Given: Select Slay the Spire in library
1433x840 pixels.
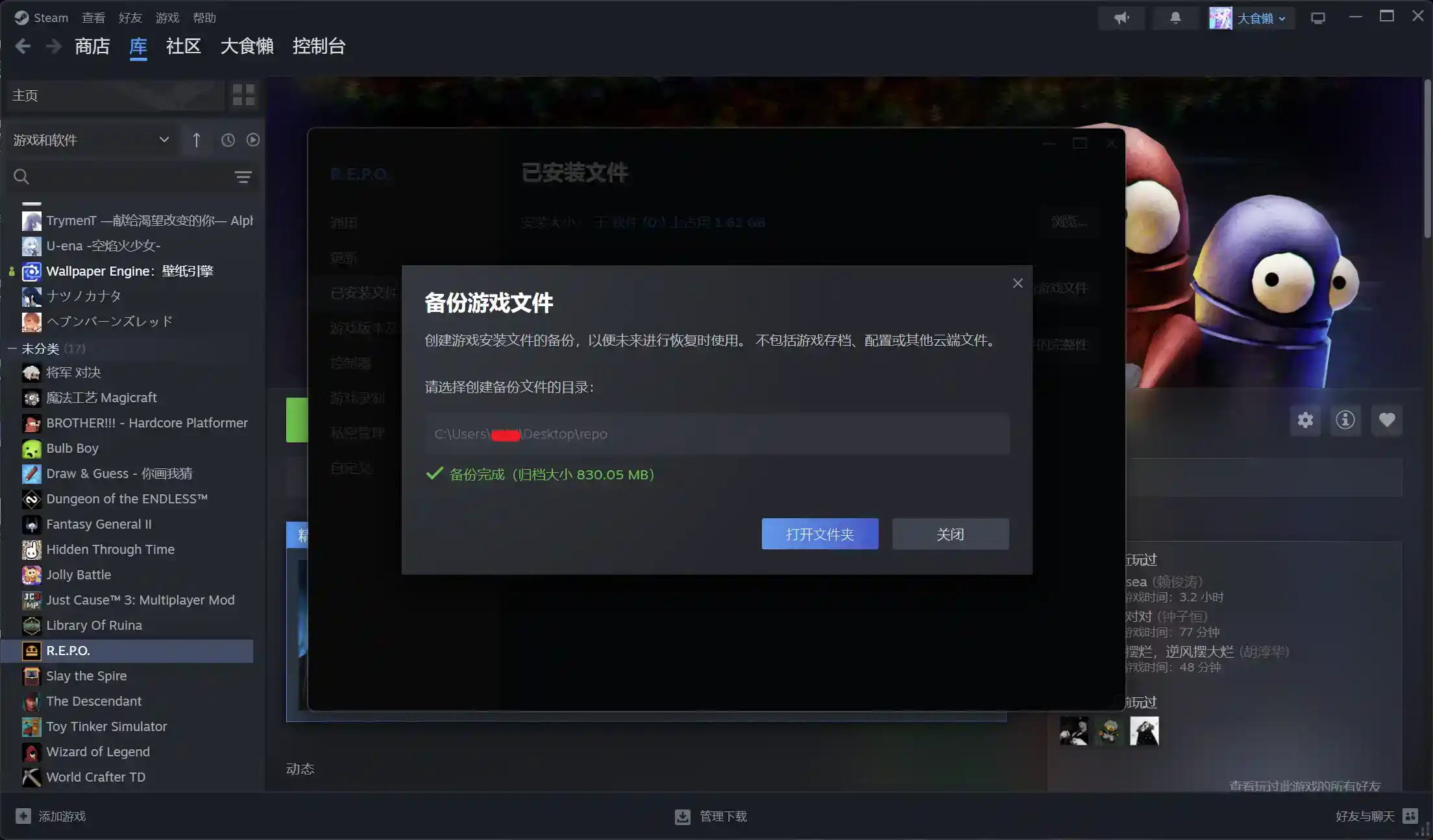Looking at the screenshot, I should (x=86, y=676).
